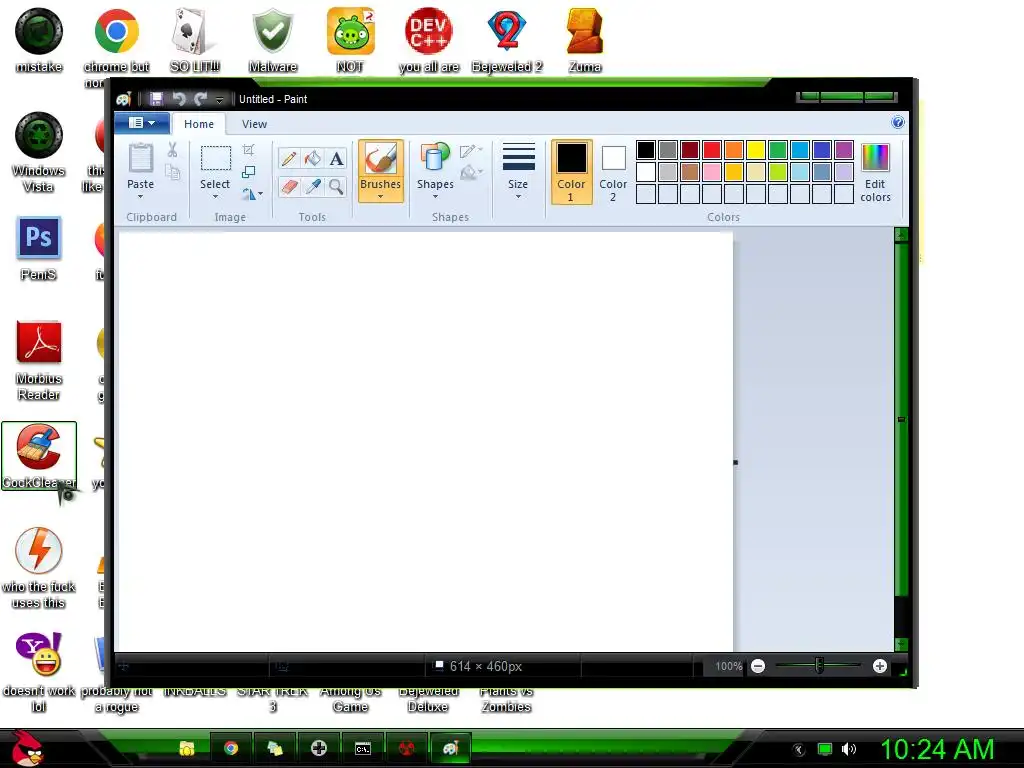Expand the Paste dropdown arrow

coord(140,196)
